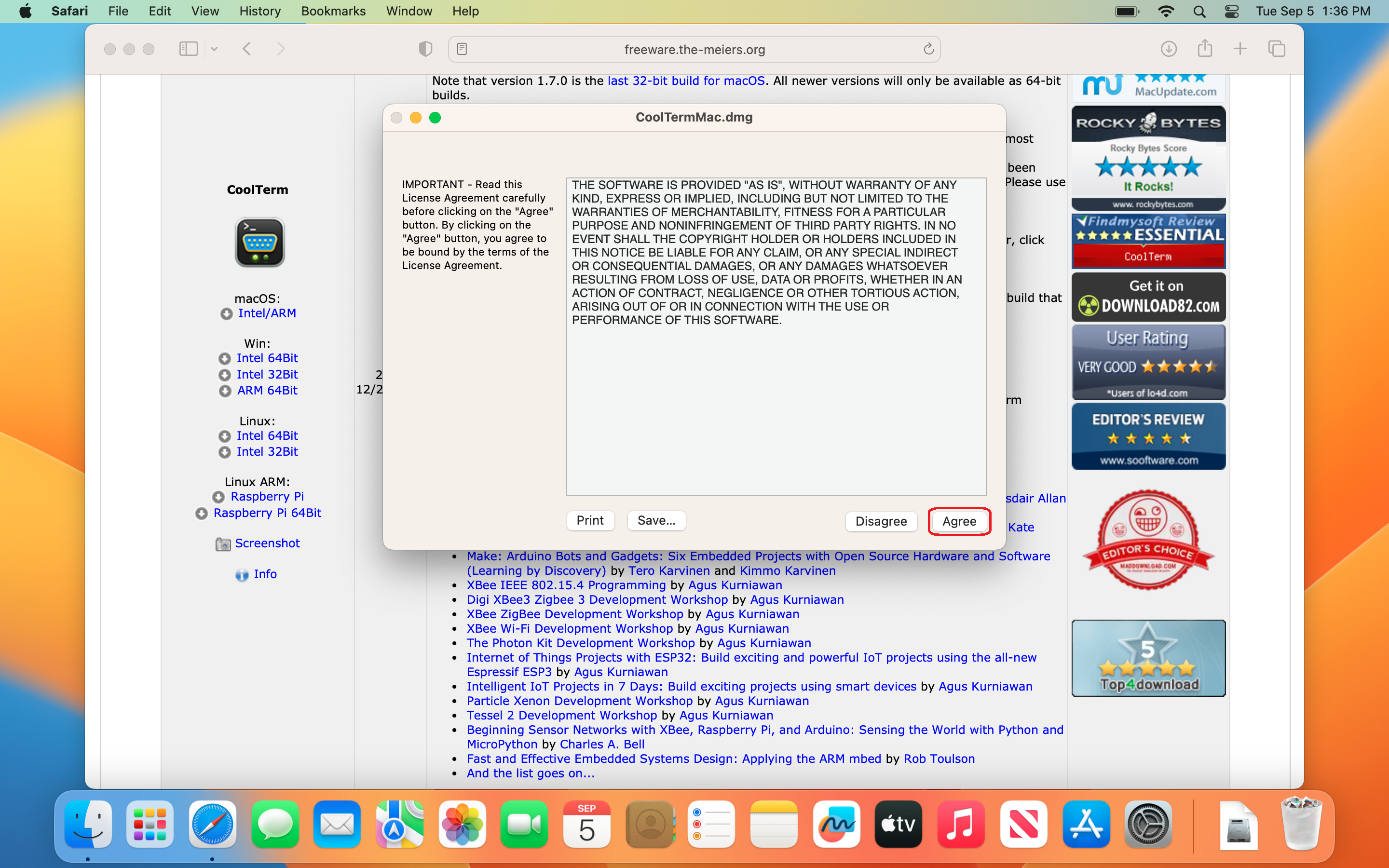Viewport: 1389px width, 868px height.
Task: Click the Share toolbar icon
Action: coord(1205,49)
